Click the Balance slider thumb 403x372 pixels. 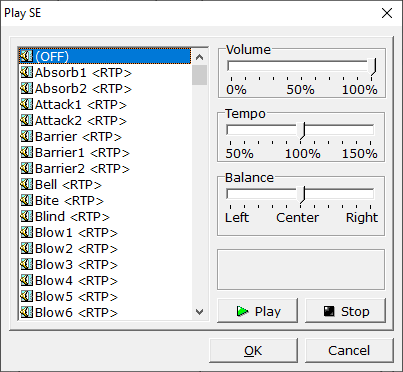302,195
